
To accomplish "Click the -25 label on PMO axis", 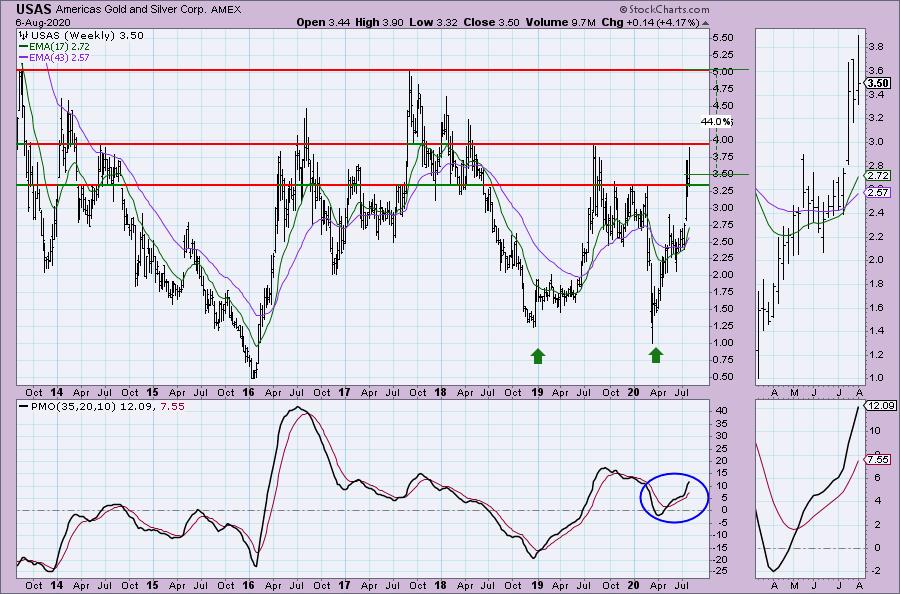I will point(720,571).
